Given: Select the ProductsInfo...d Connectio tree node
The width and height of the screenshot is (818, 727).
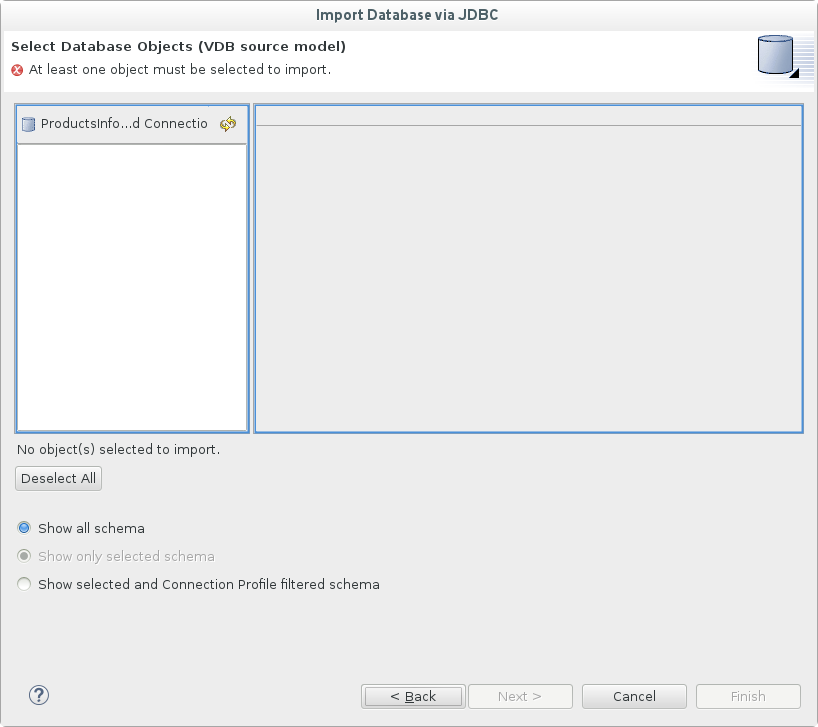Looking at the screenshot, I should [124, 124].
